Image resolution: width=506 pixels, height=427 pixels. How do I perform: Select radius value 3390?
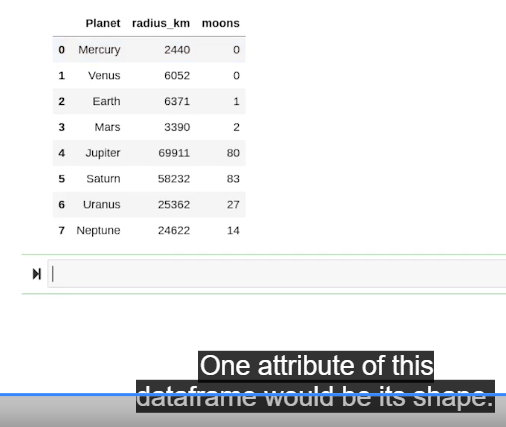[x=177, y=127]
